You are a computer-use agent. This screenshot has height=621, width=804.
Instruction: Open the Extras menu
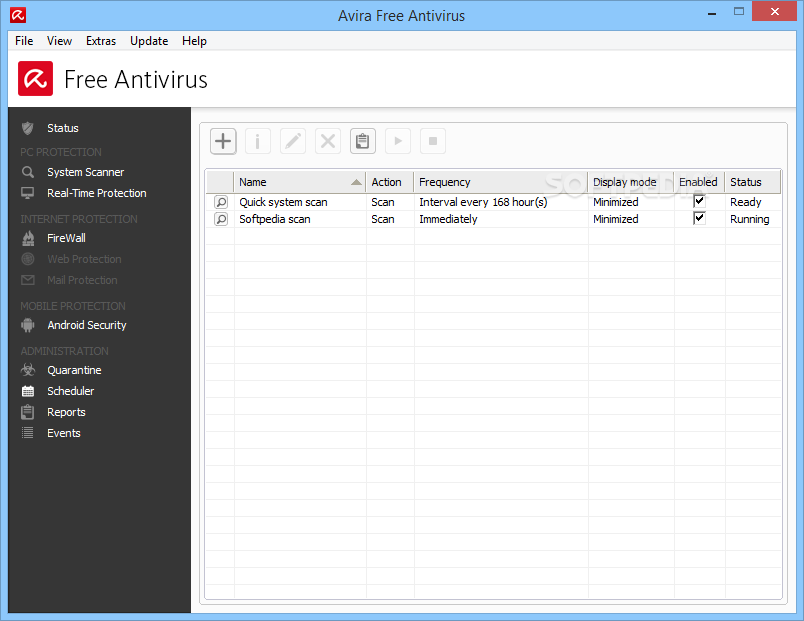[x=101, y=41]
